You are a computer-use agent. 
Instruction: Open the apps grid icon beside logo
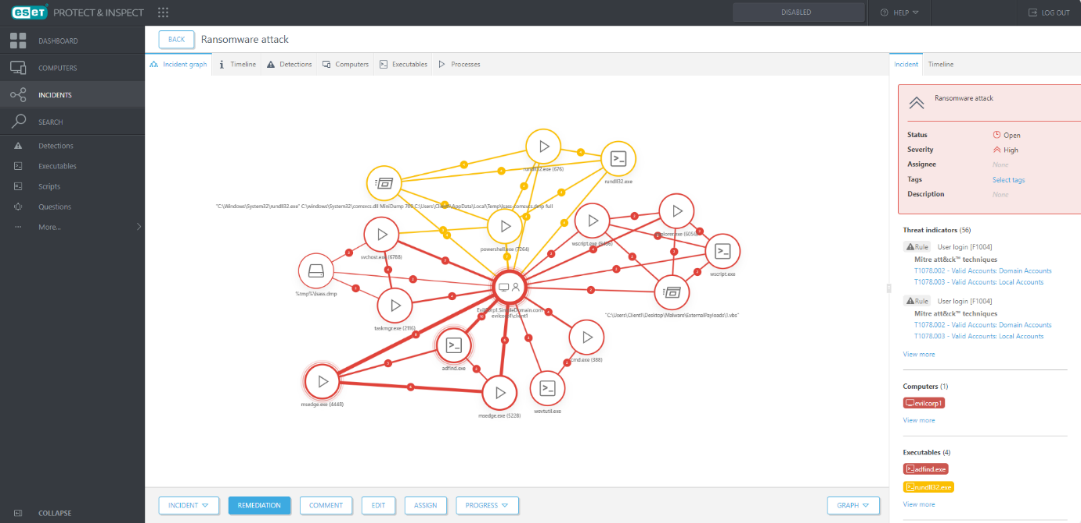click(163, 12)
